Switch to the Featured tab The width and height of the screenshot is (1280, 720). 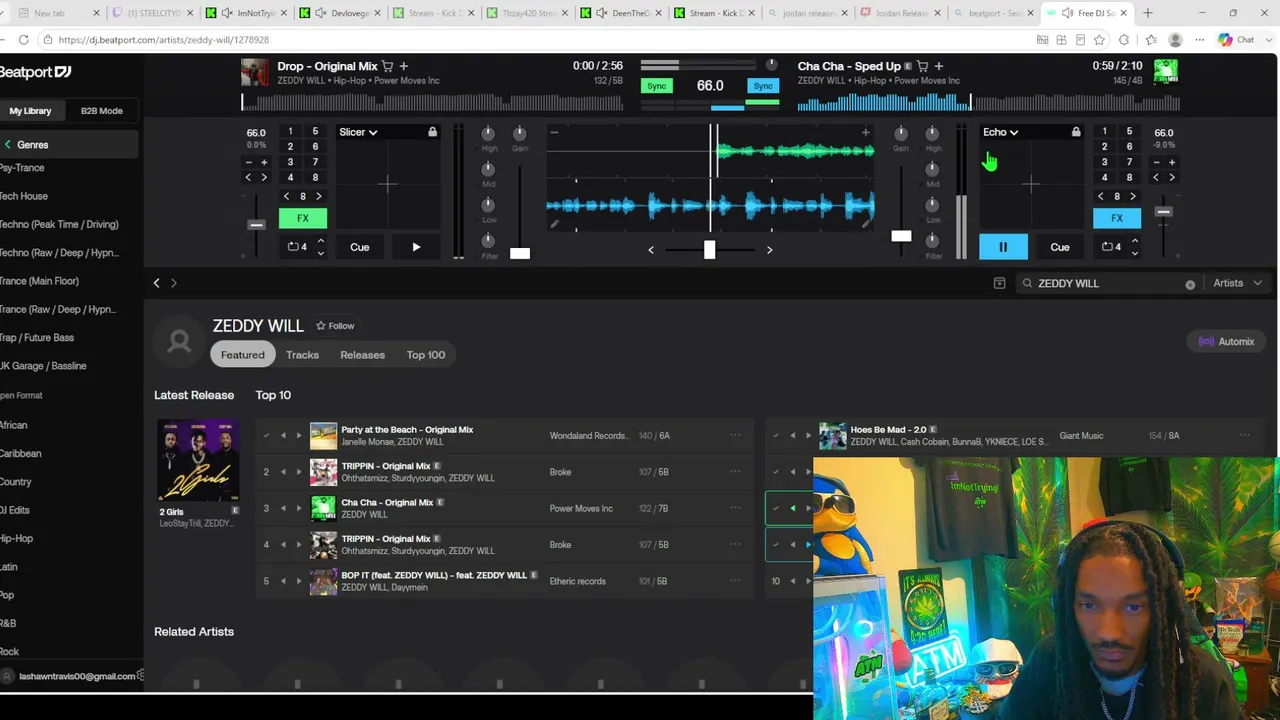(x=243, y=355)
